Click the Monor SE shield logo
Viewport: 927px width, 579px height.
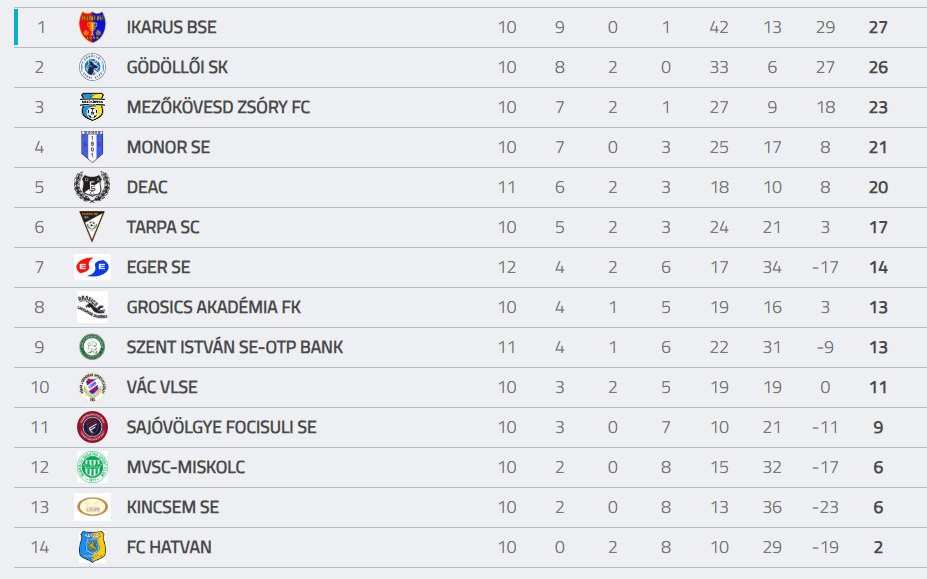pyautogui.click(x=92, y=147)
